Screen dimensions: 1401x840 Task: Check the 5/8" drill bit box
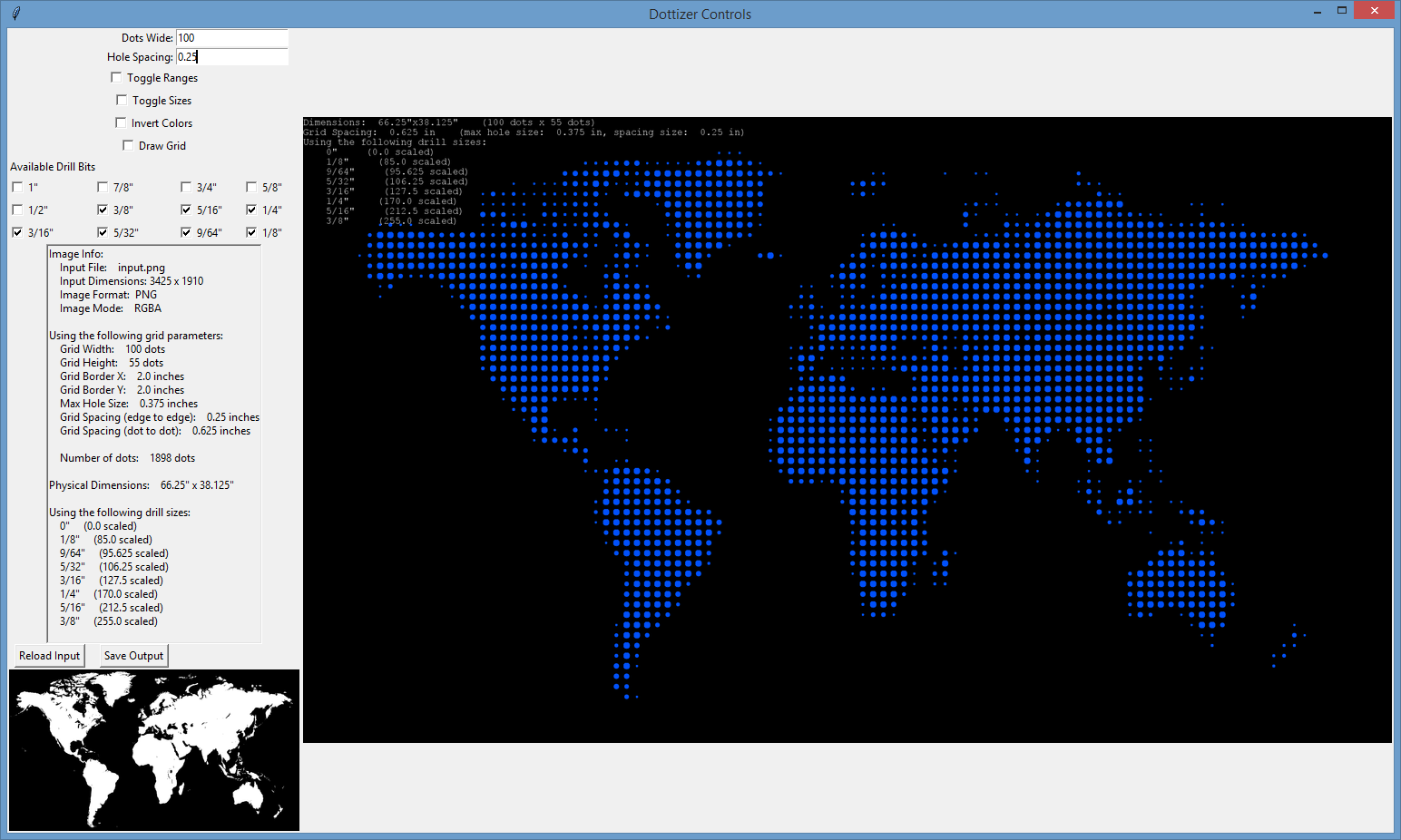coord(251,188)
